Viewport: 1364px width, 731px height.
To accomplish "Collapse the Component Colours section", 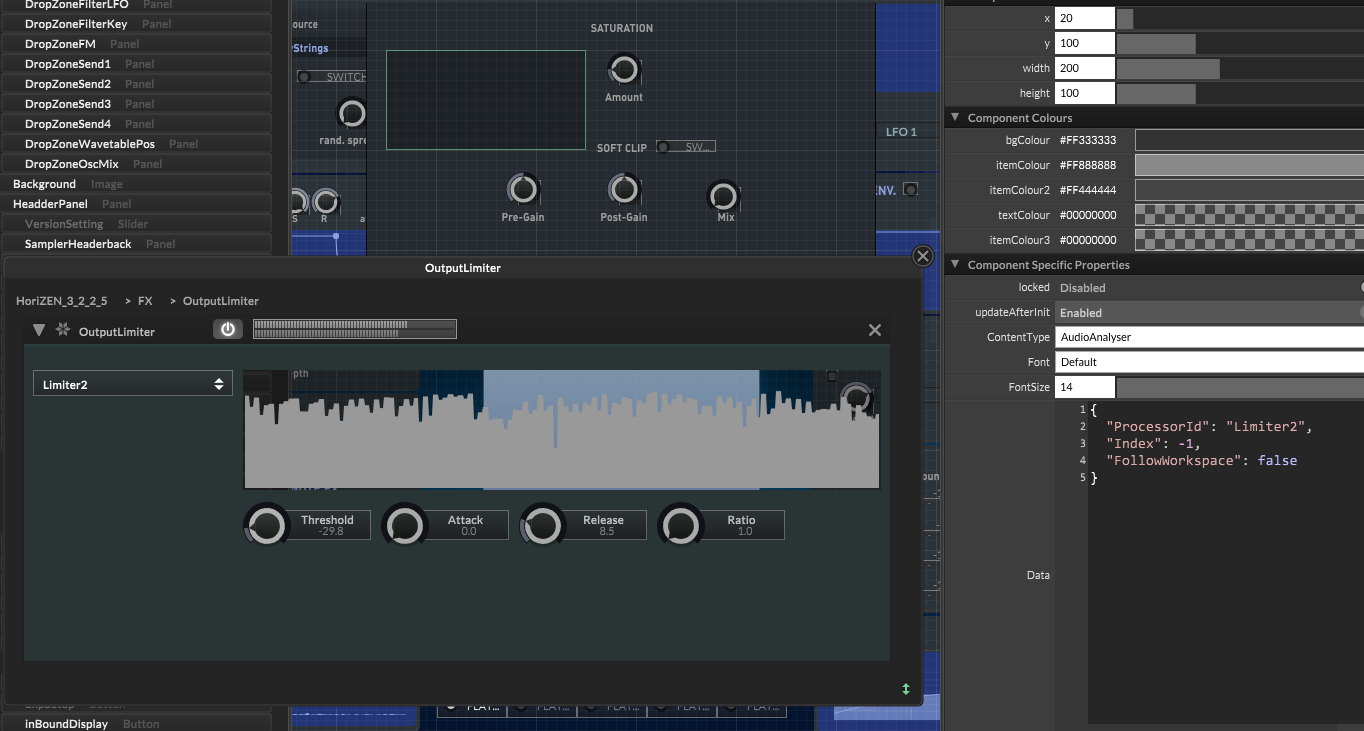I will [955, 118].
